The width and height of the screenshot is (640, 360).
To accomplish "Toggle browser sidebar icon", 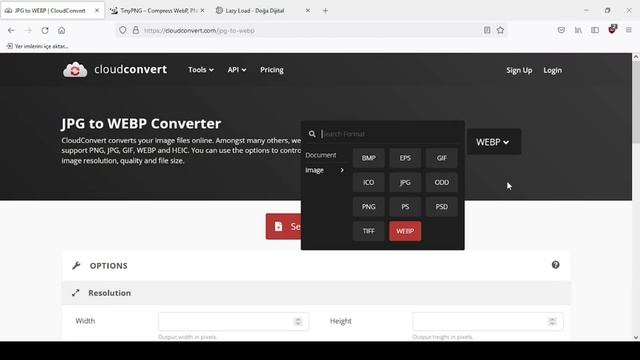I will coord(595,30).
